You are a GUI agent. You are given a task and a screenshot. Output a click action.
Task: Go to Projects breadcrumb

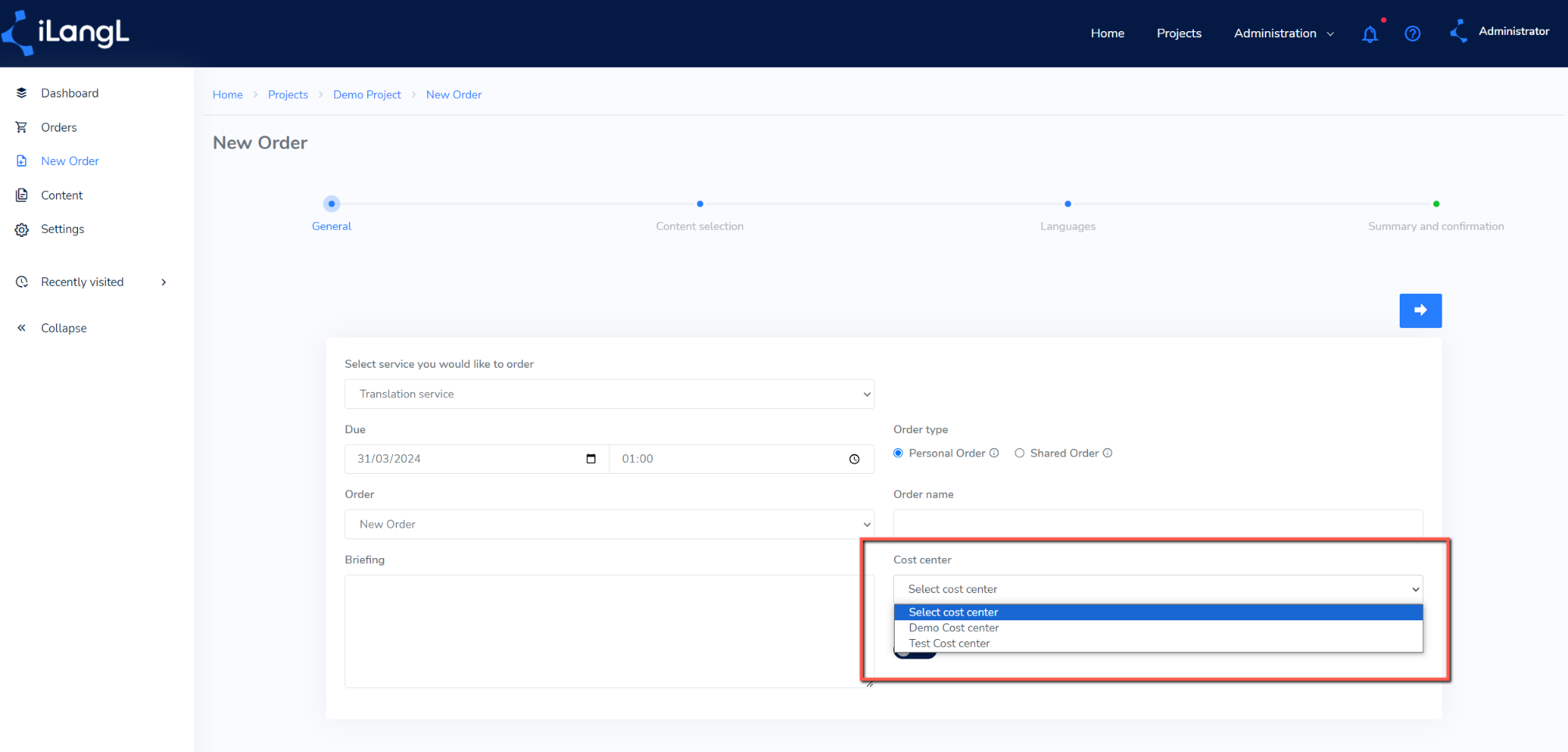pyautogui.click(x=288, y=94)
